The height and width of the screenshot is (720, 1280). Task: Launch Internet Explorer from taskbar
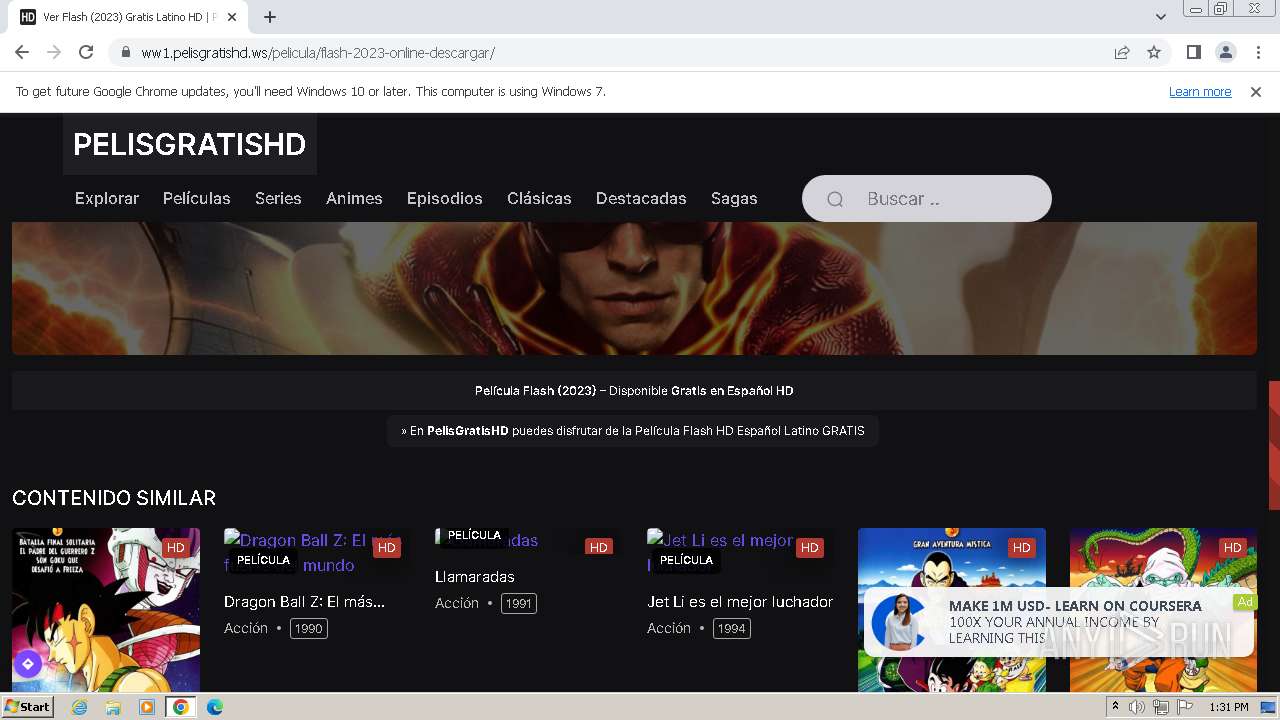click(x=80, y=707)
